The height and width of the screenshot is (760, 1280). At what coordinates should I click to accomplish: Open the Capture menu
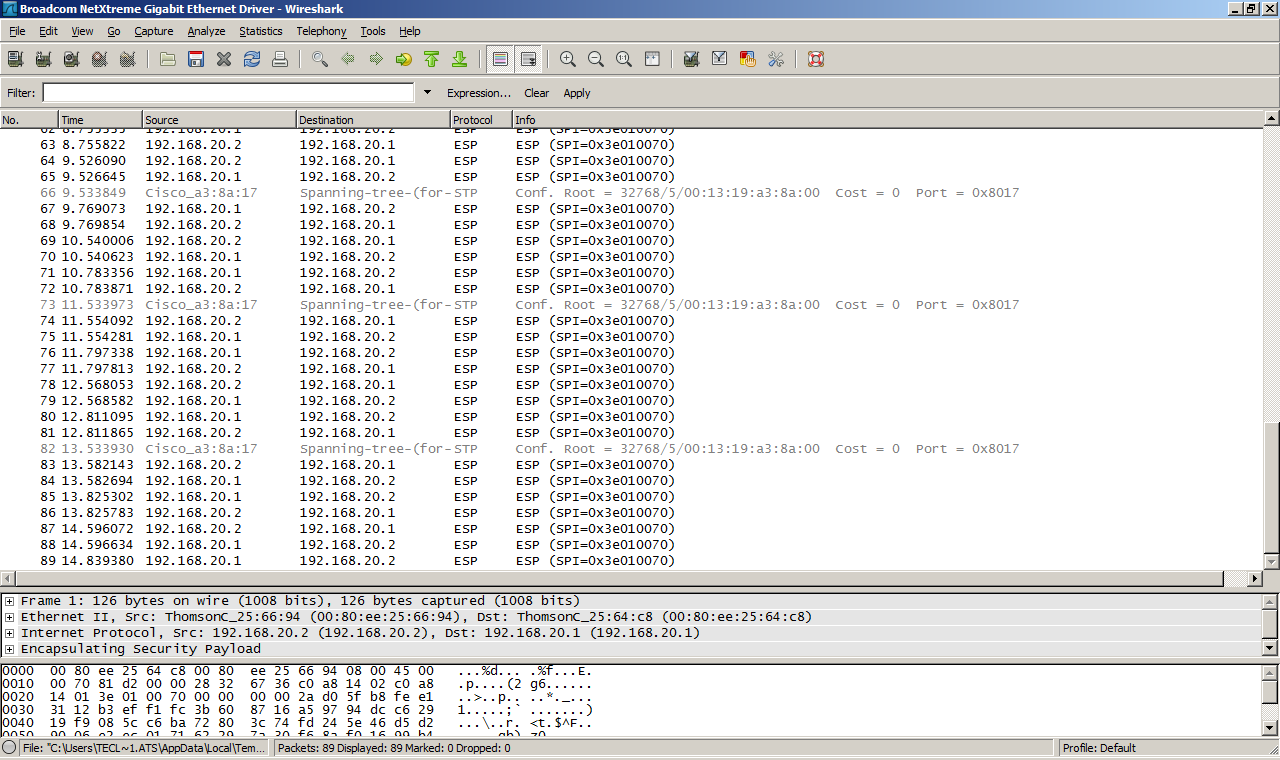click(x=154, y=31)
